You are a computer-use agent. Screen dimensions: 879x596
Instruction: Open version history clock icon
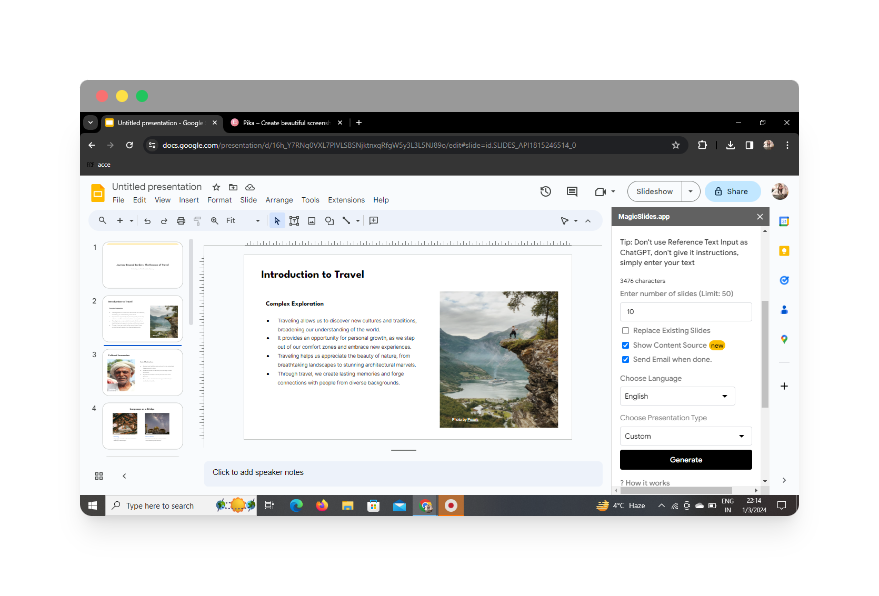(545, 192)
